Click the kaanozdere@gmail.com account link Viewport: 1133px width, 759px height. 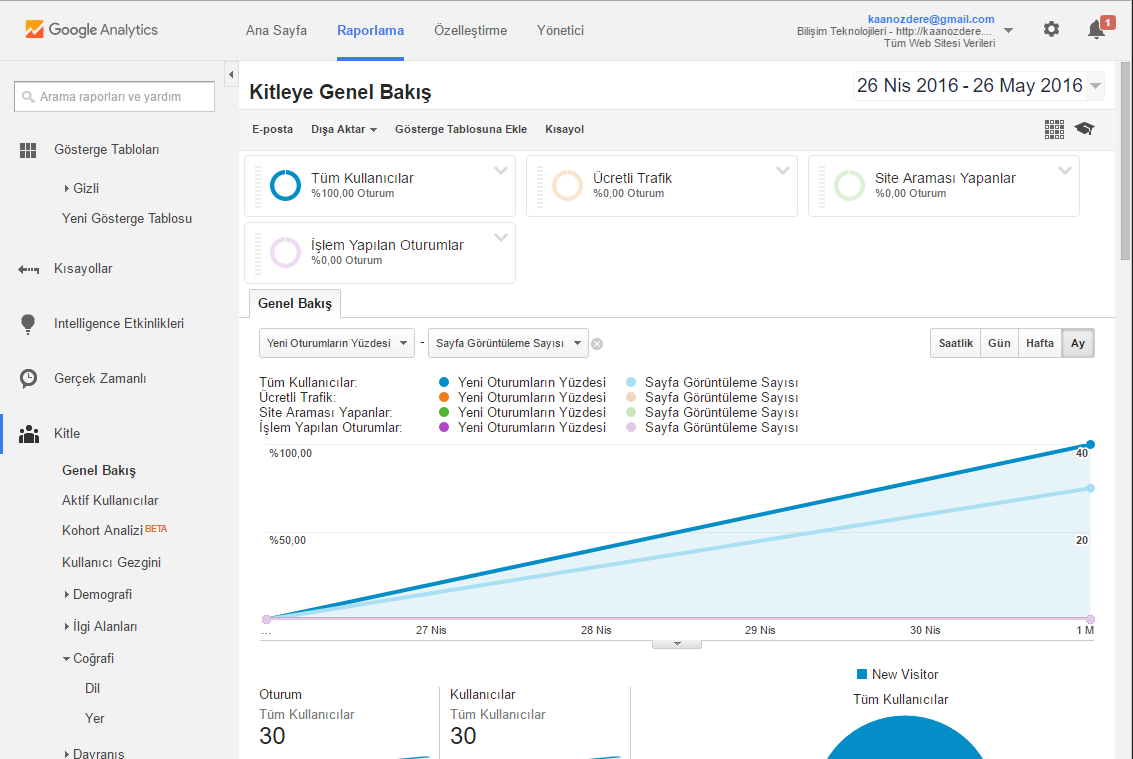[x=931, y=19]
